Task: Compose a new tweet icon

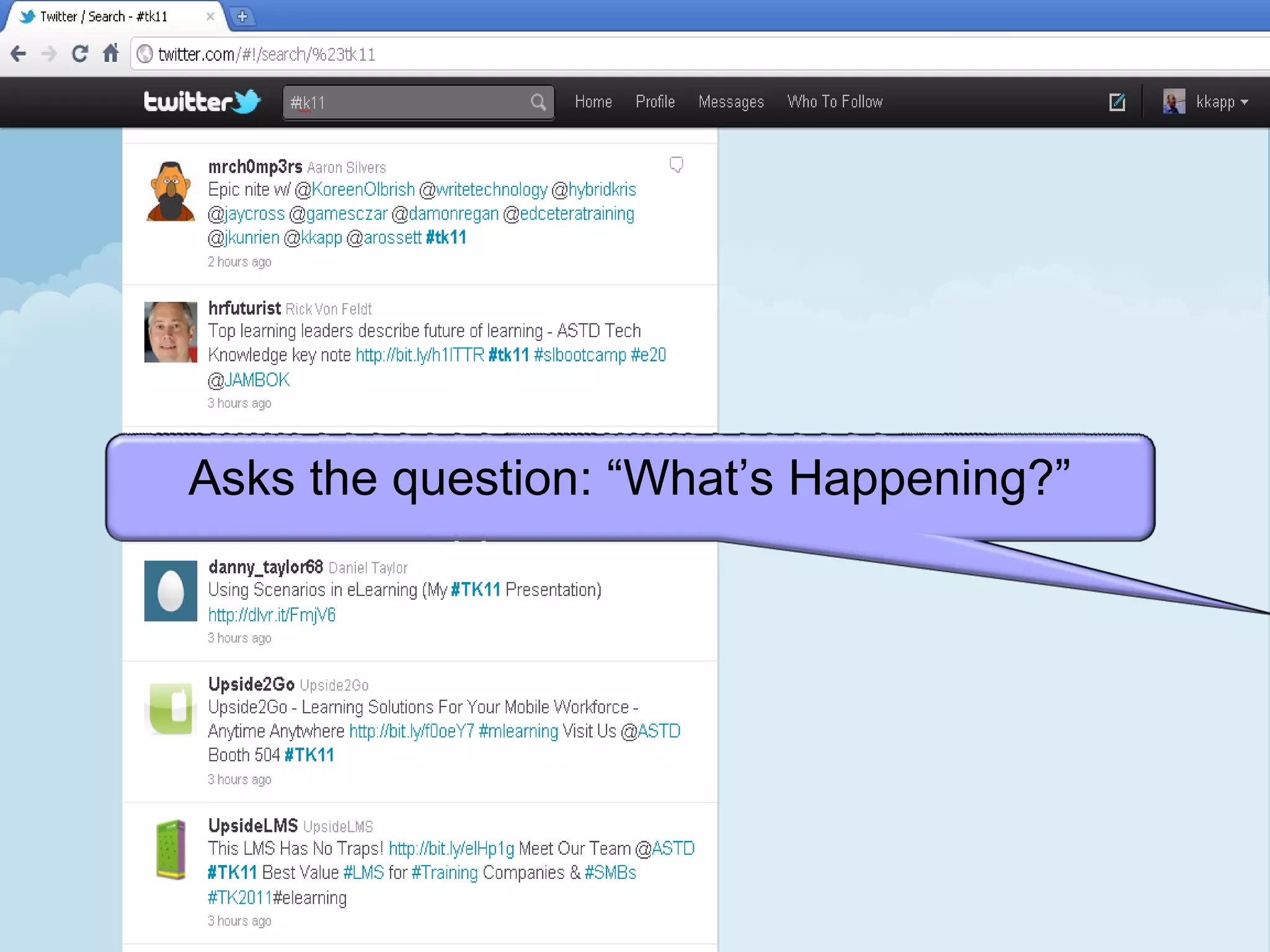Action: tap(1117, 102)
